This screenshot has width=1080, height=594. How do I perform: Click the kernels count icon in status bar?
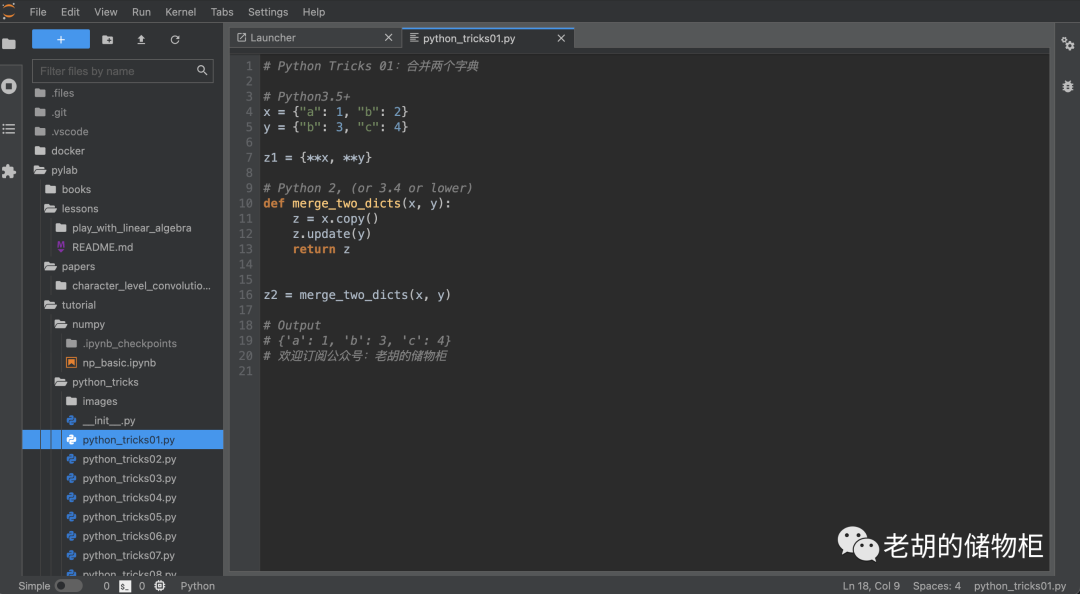point(160,586)
